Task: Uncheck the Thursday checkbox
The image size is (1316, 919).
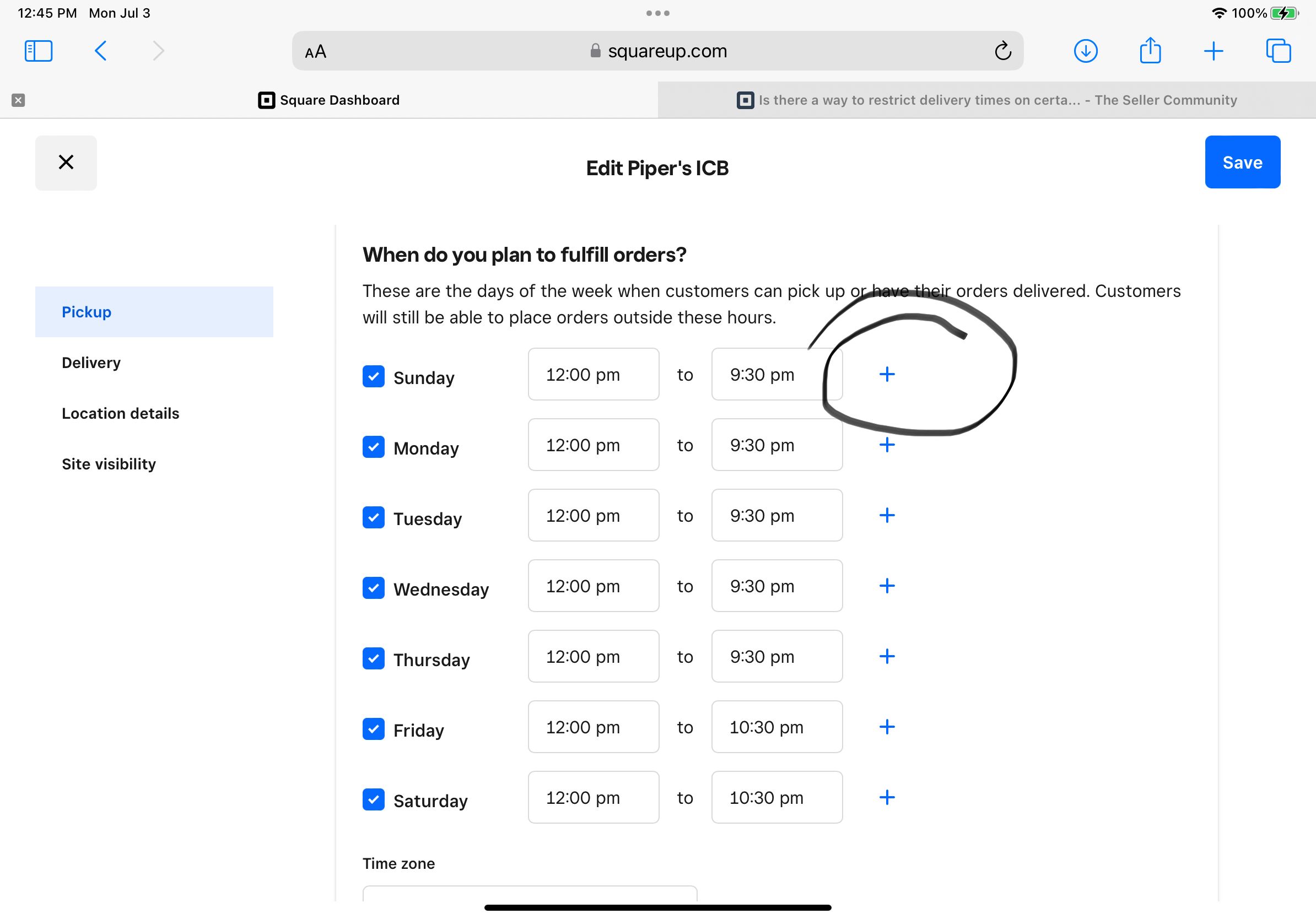Action: 373,658
